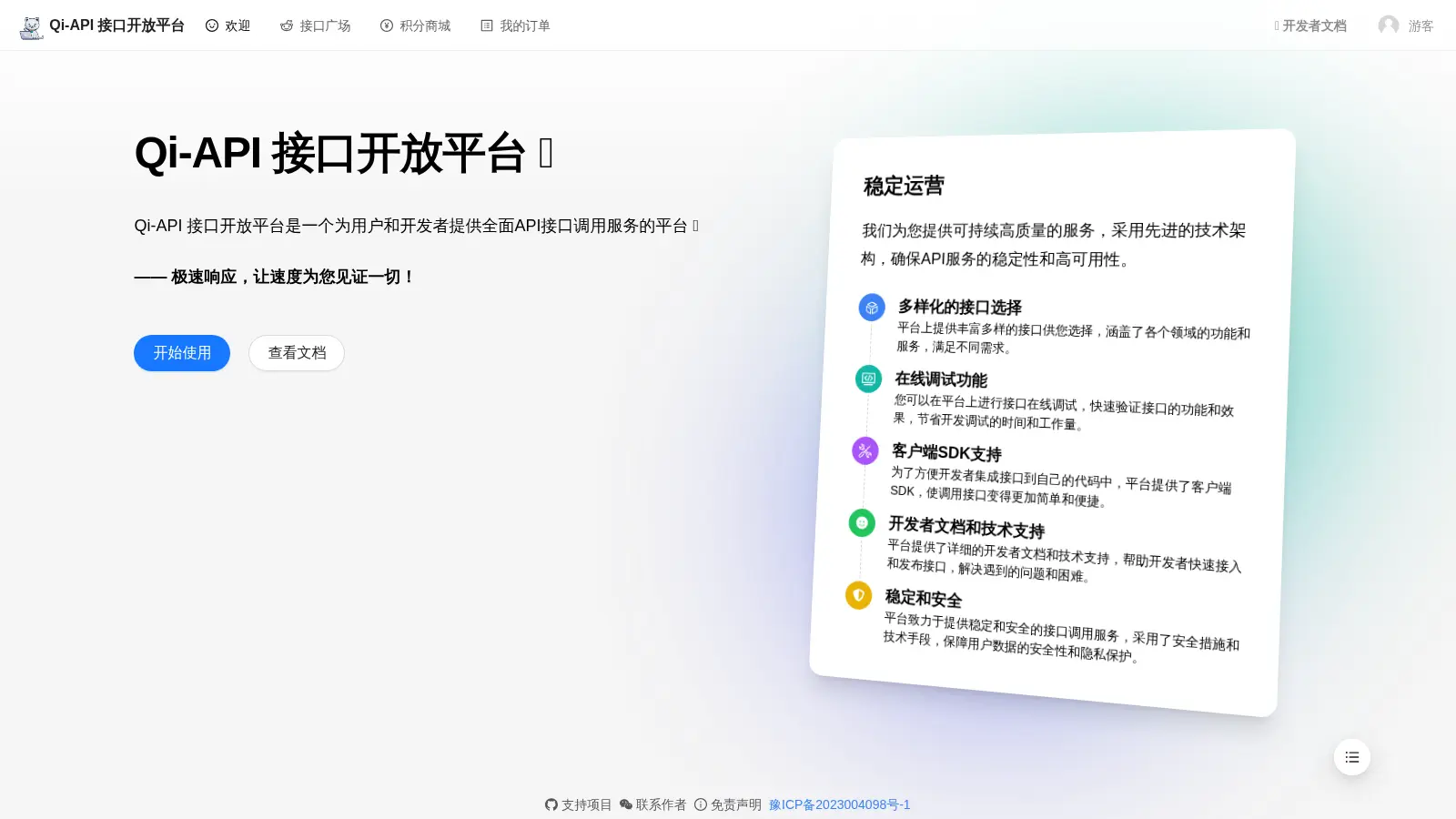Click the 开发者文档和技术支持 title
The height and width of the screenshot is (819, 1456).
[x=966, y=527]
